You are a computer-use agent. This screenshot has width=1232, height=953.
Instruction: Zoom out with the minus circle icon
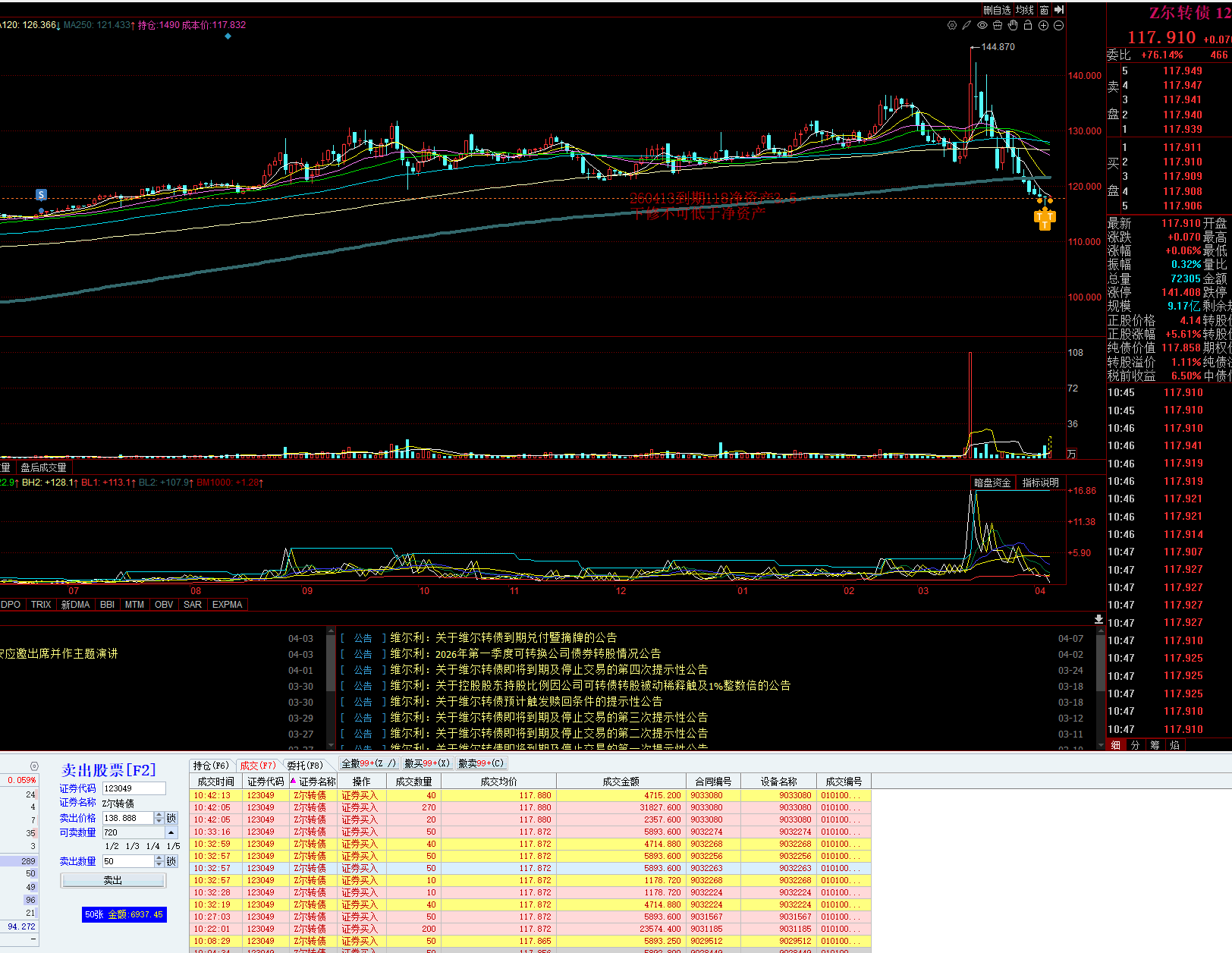coord(1059,25)
